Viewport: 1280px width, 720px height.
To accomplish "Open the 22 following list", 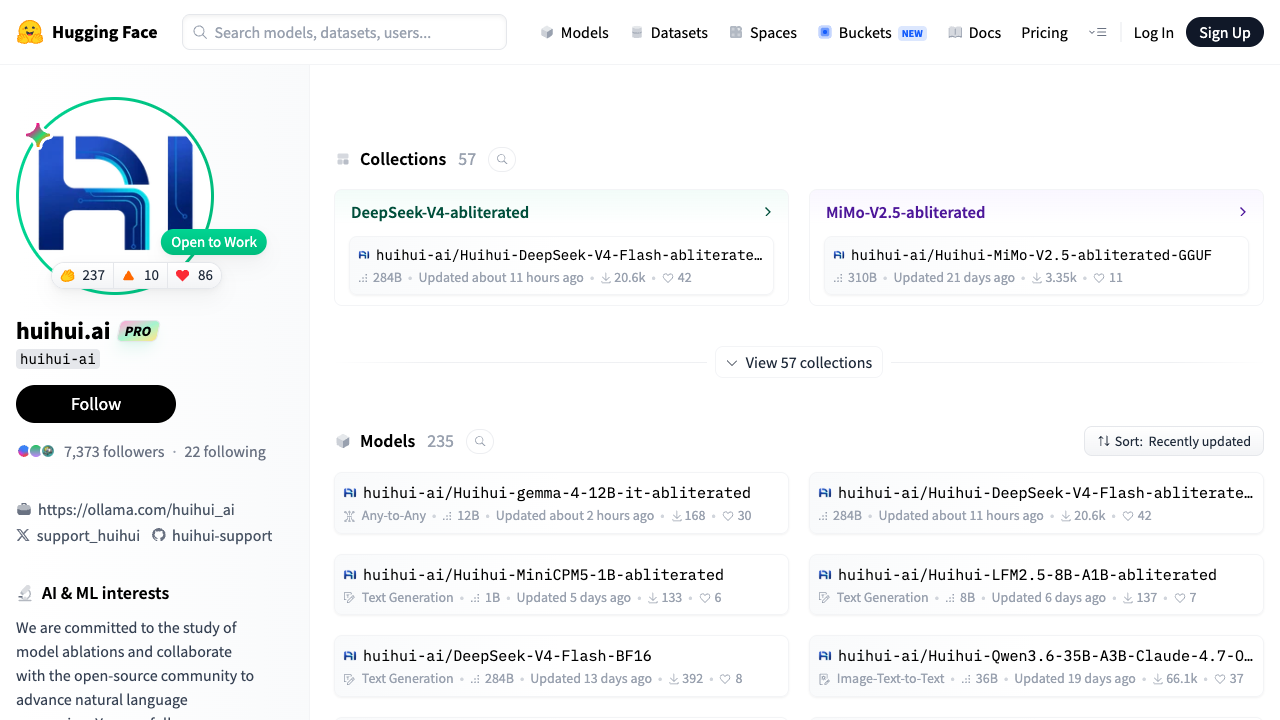I will 225,452.
